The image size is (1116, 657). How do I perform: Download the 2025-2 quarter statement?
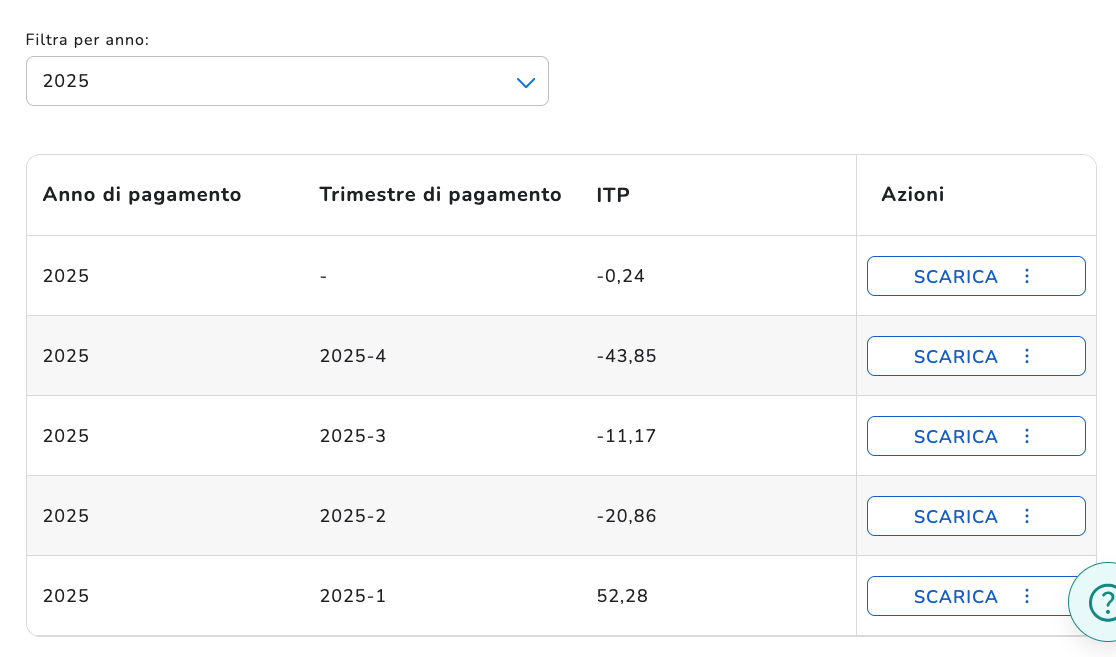[x=955, y=516]
